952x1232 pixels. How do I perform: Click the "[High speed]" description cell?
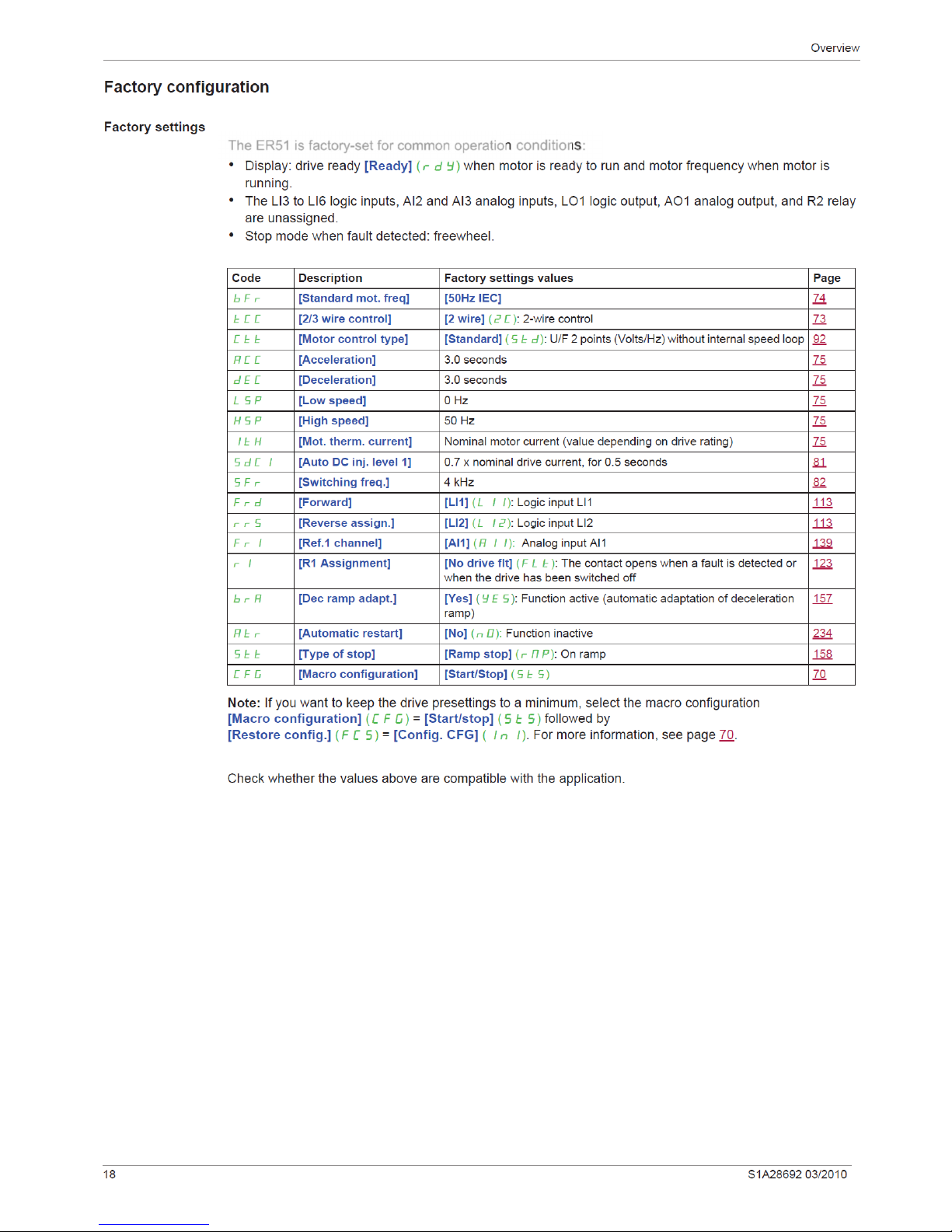pyautogui.click(x=333, y=421)
